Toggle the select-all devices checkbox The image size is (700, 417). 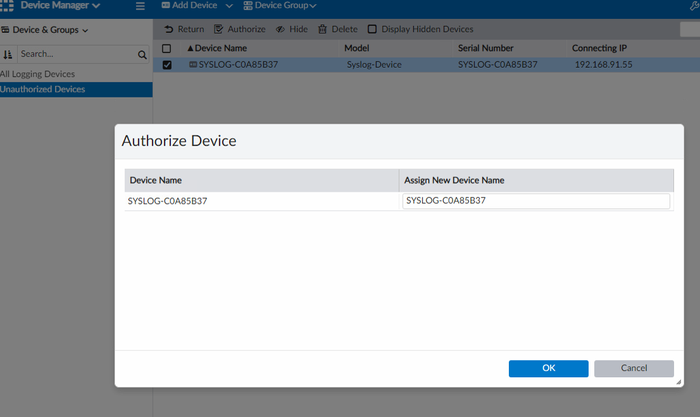[x=167, y=48]
